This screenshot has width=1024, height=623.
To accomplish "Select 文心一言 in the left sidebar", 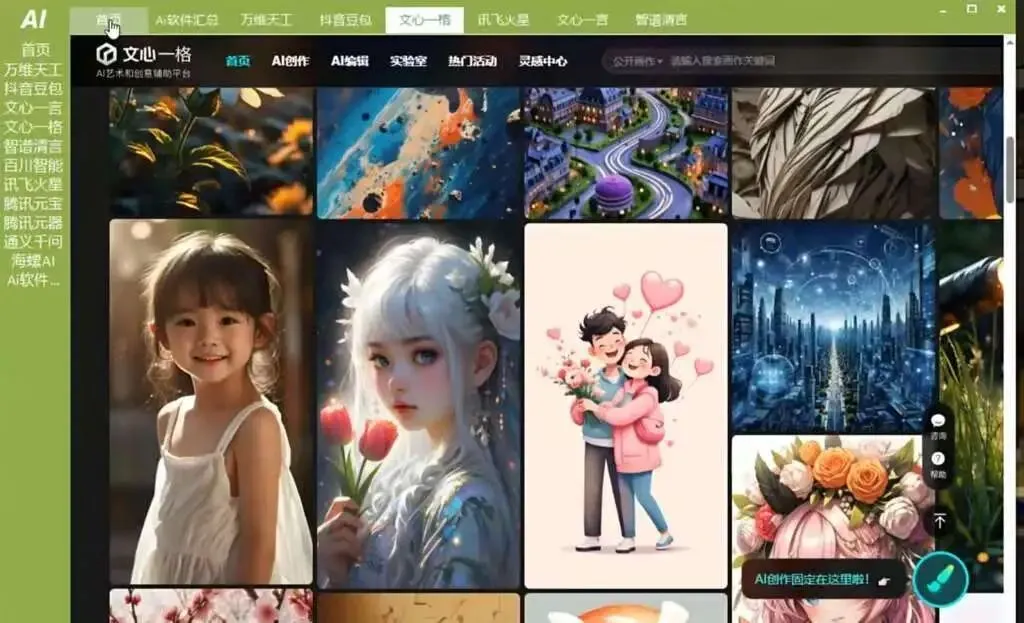I will pos(33,107).
